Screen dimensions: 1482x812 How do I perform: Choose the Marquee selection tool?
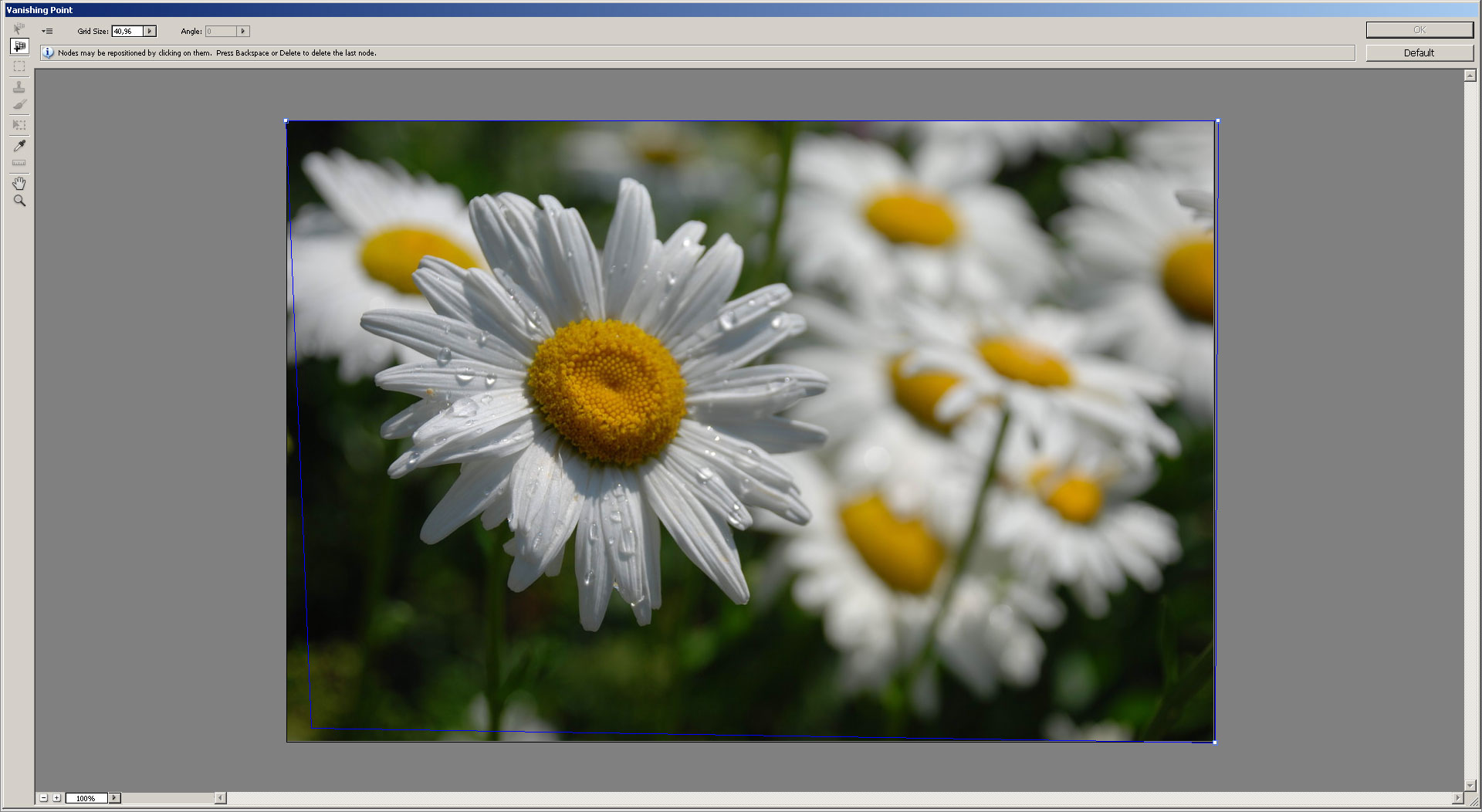click(x=19, y=66)
